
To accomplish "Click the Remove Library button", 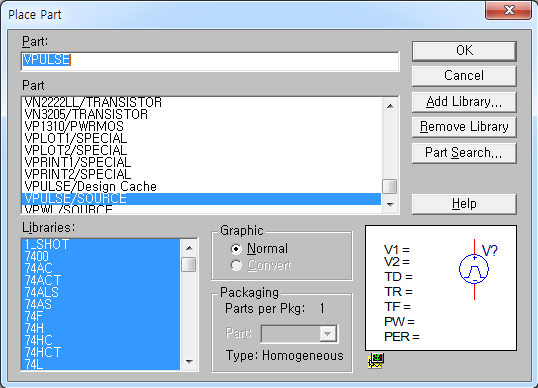I will (464, 127).
